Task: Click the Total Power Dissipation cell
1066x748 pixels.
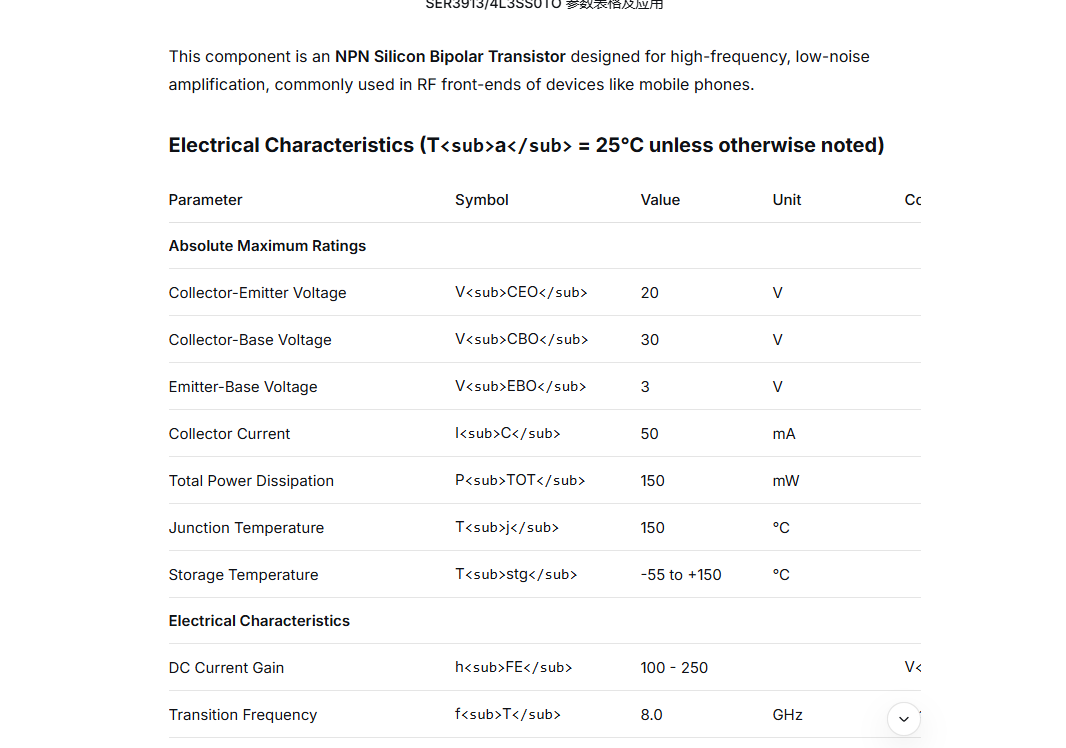Action: pyautogui.click(x=251, y=481)
